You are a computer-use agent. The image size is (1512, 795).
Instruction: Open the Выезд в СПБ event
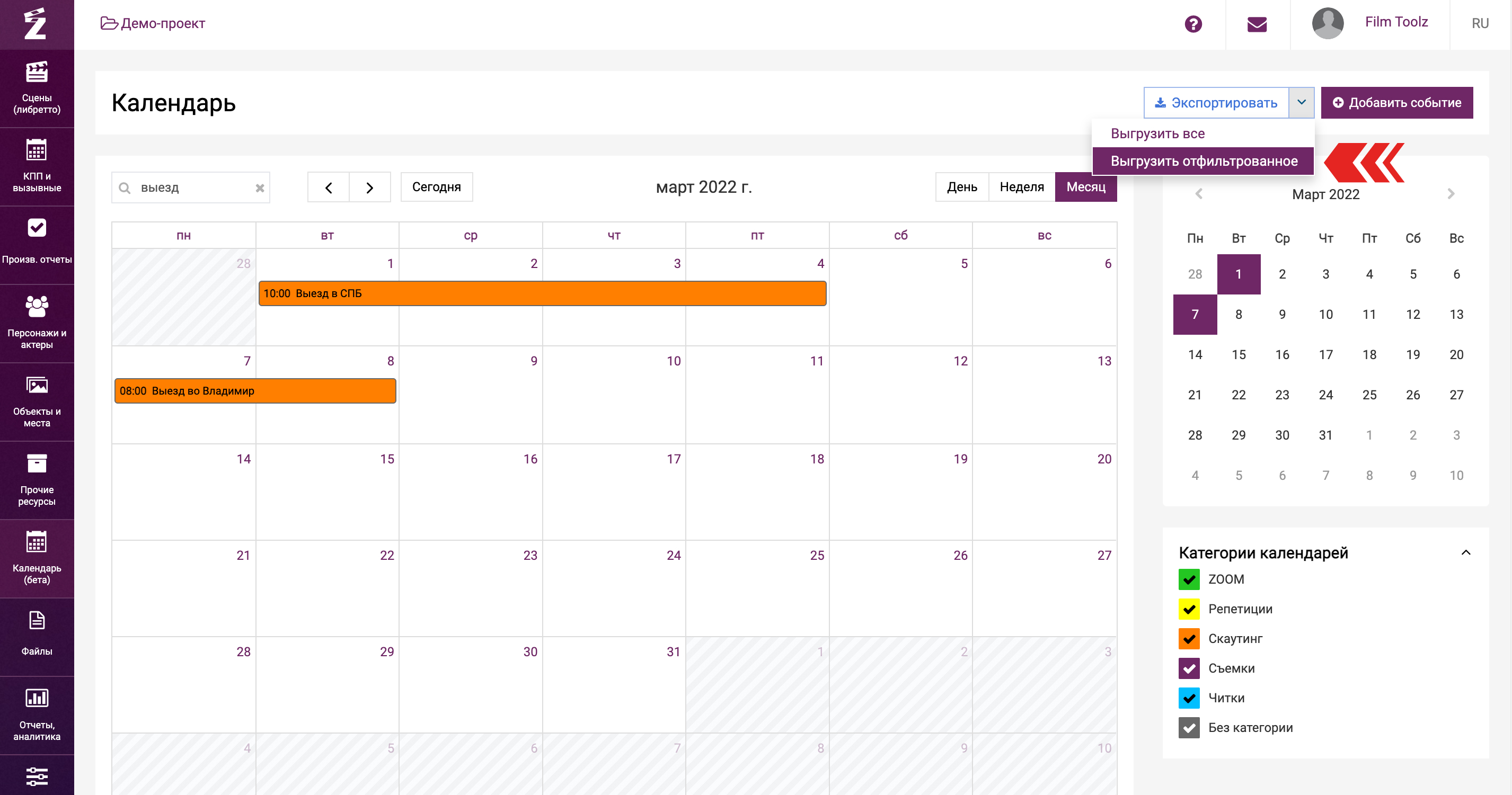coord(542,293)
